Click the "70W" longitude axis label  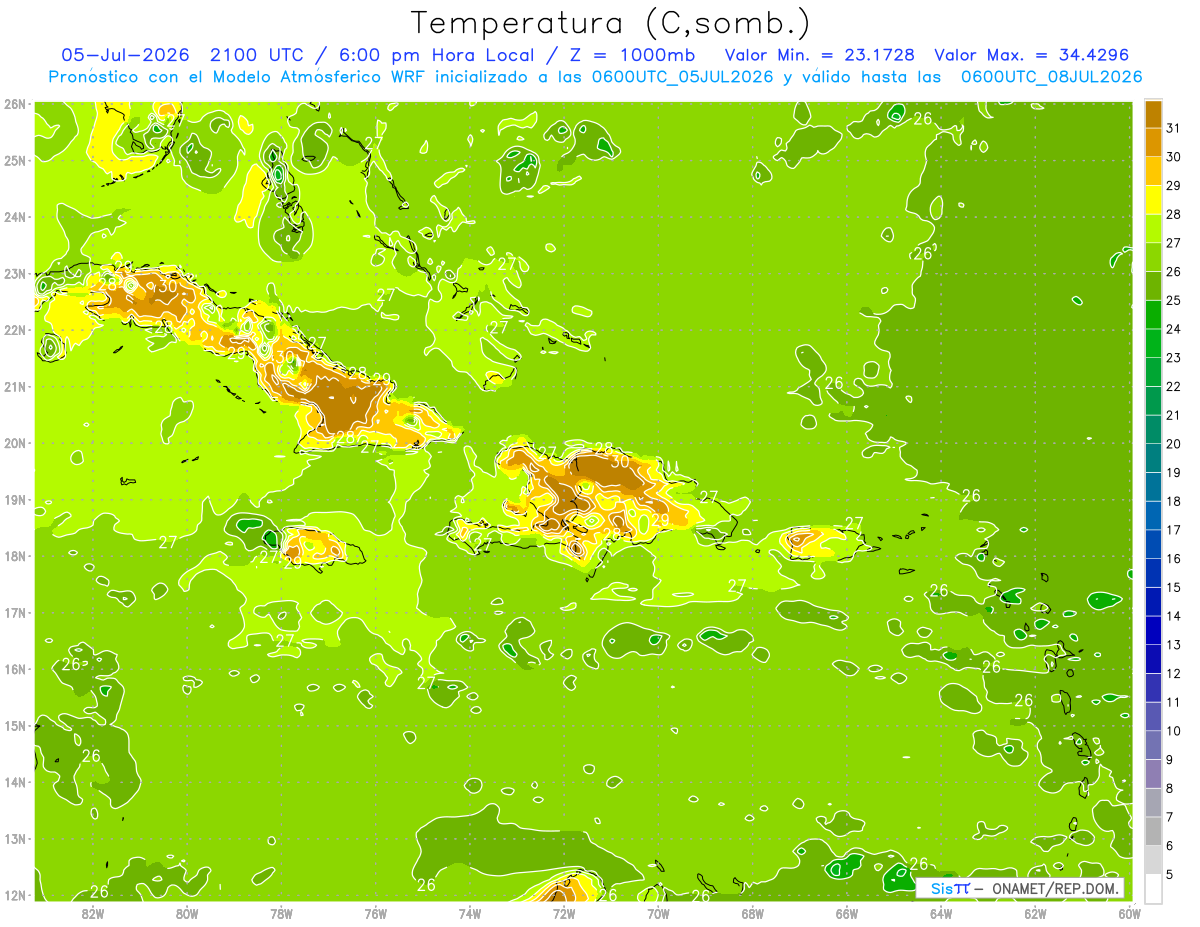coord(658,913)
